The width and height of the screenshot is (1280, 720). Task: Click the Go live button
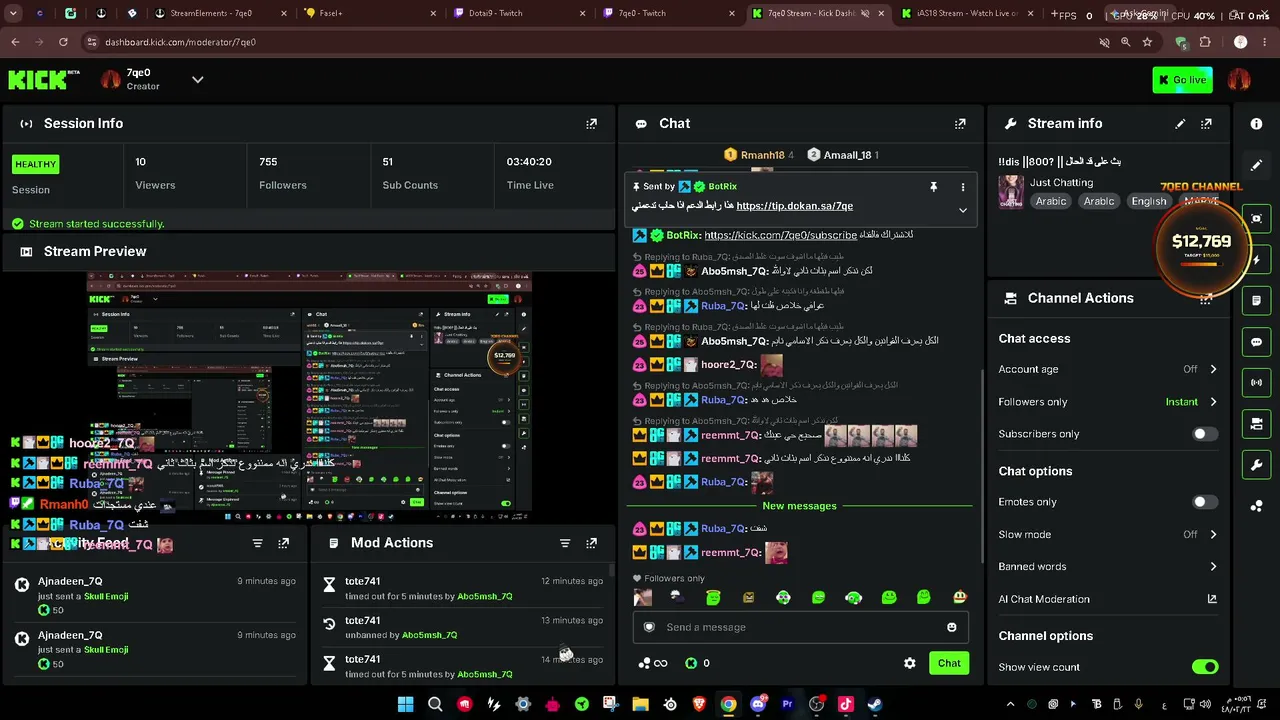1182,80
